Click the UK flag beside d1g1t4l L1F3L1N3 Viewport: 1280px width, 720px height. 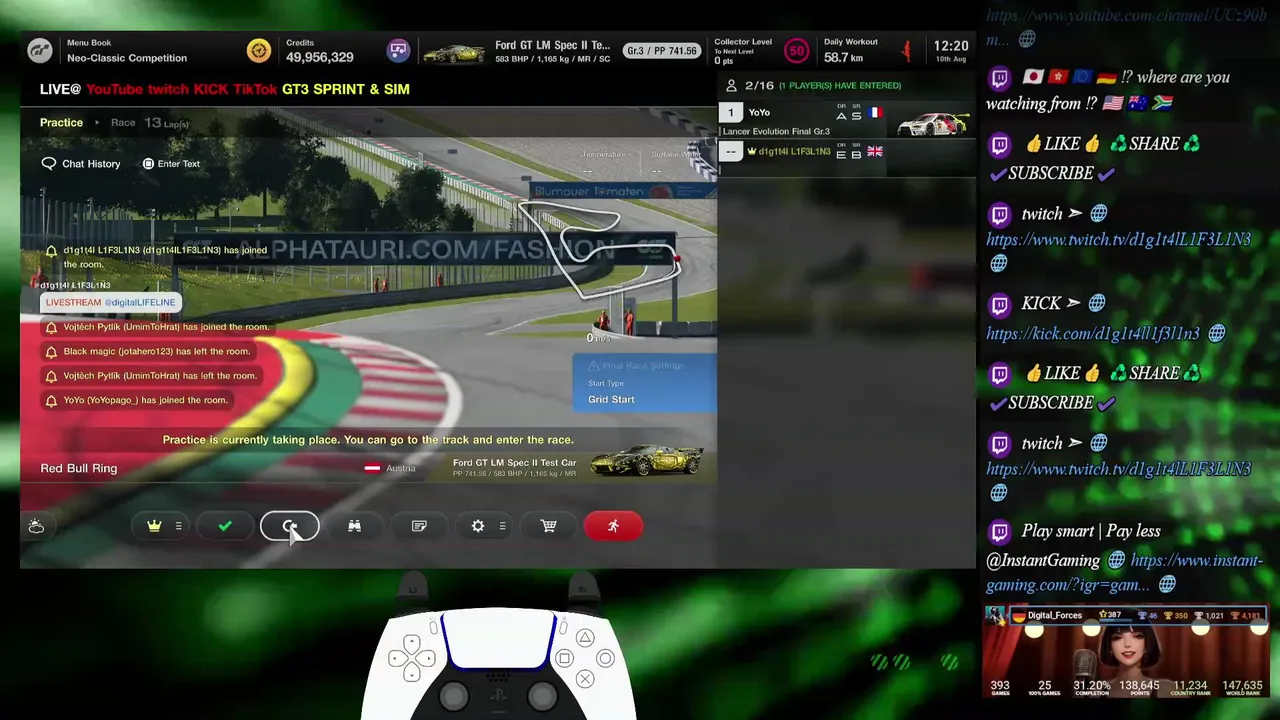click(875, 151)
